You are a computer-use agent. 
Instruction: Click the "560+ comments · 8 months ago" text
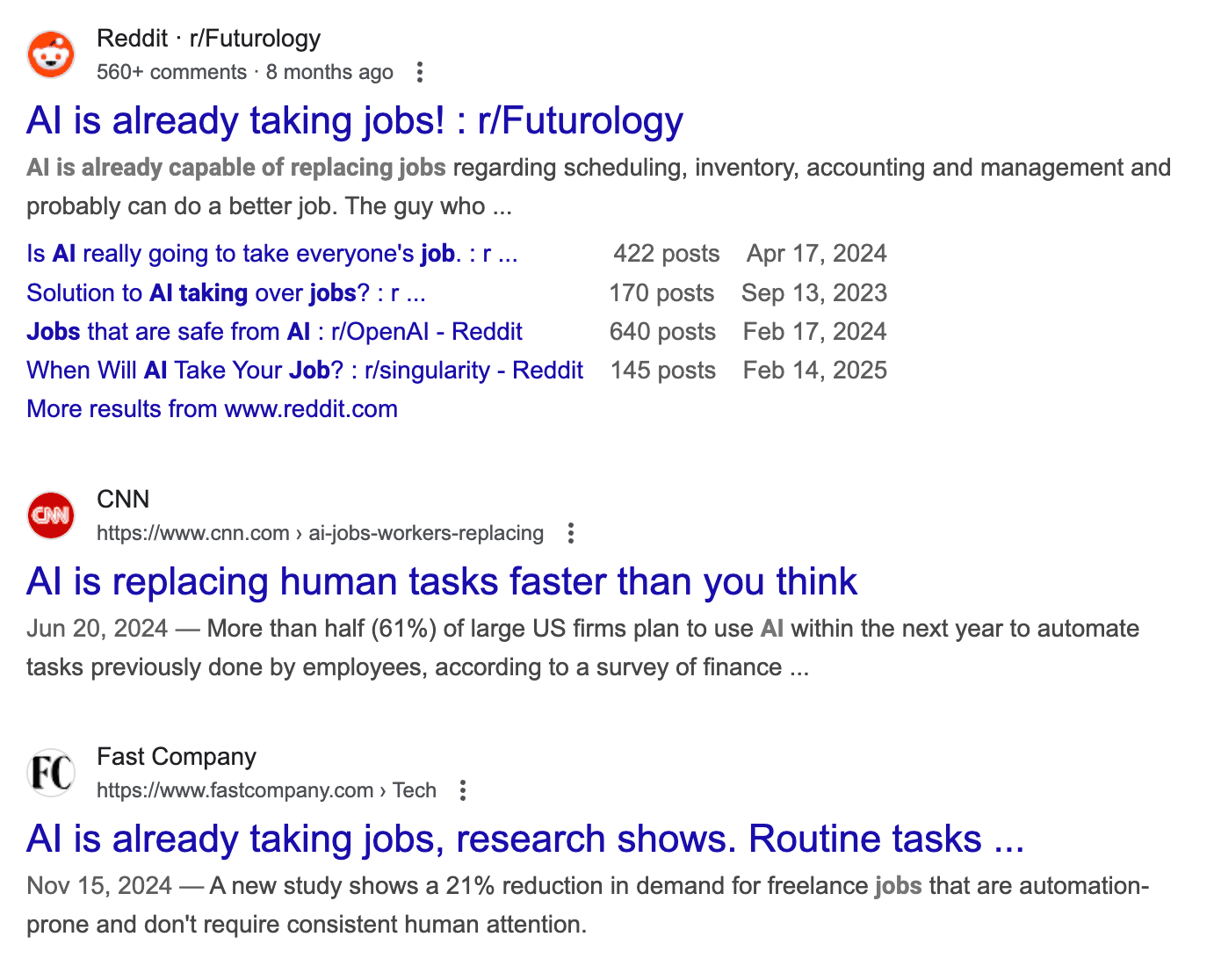(x=244, y=72)
